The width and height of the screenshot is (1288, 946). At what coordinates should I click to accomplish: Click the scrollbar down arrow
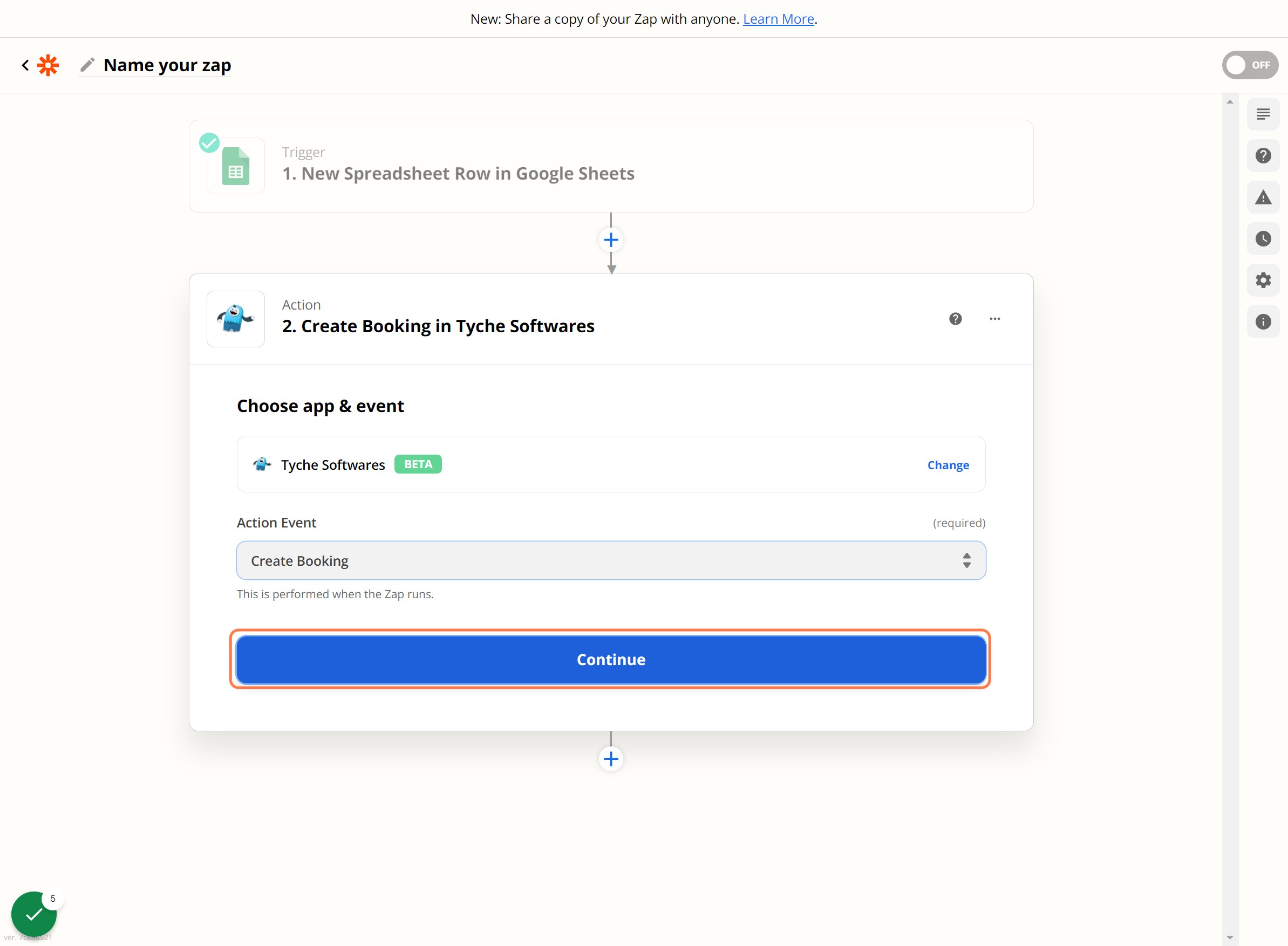[1230, 937]
